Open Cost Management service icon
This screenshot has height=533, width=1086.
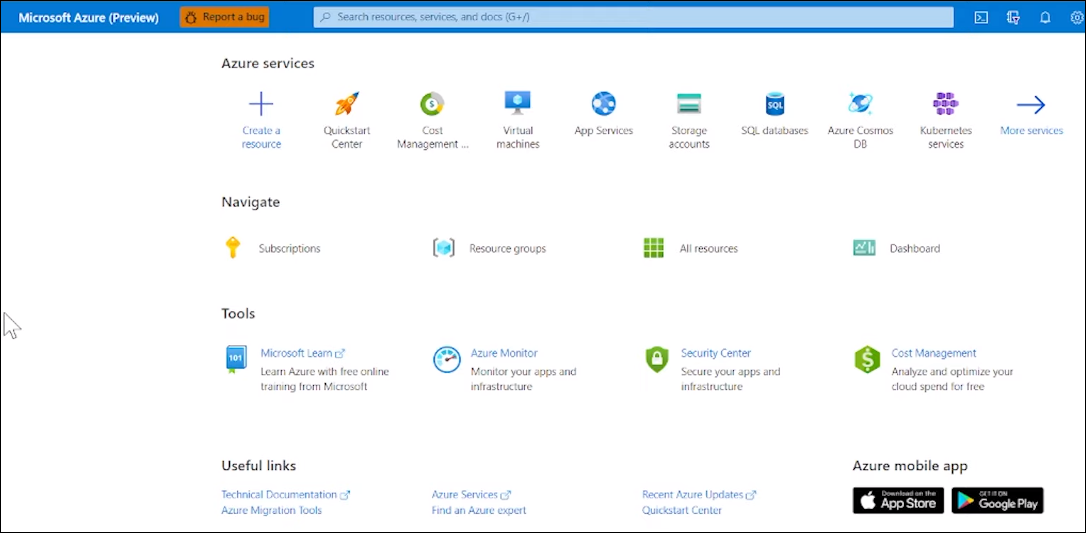432,104
